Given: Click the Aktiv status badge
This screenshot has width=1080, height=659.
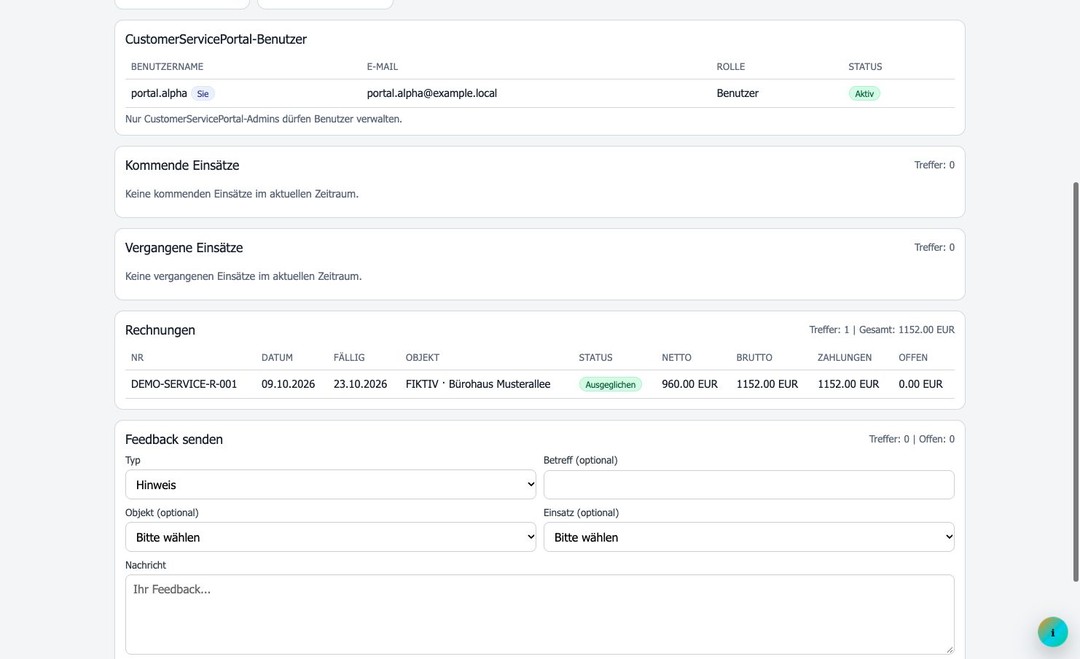Looking at the screenshot, I should pyautogui.click(x=864, y=94).
